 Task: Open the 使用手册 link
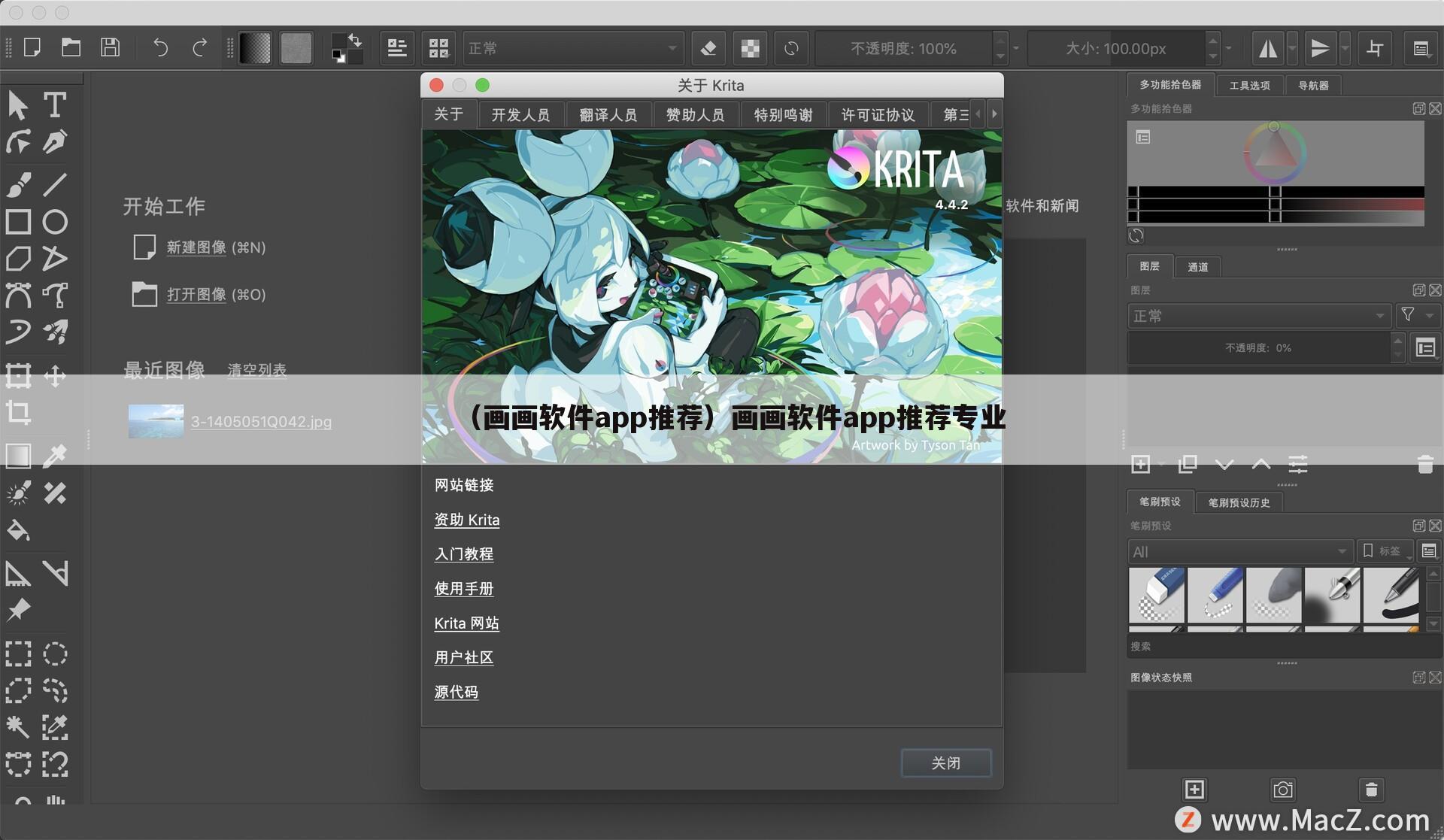464,589
